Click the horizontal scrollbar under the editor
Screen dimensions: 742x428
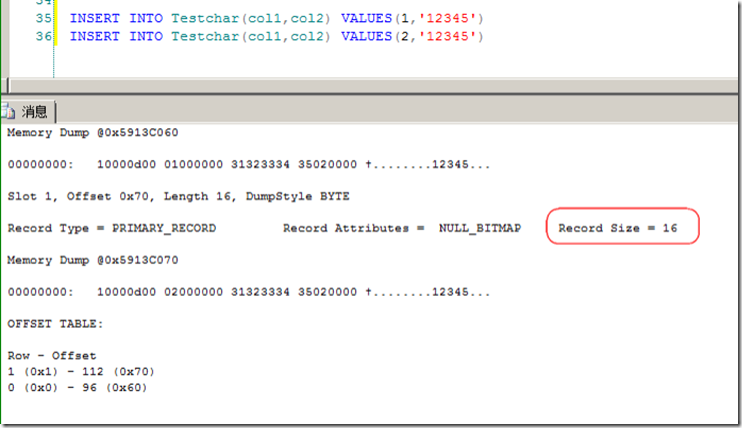pos(373,86)
